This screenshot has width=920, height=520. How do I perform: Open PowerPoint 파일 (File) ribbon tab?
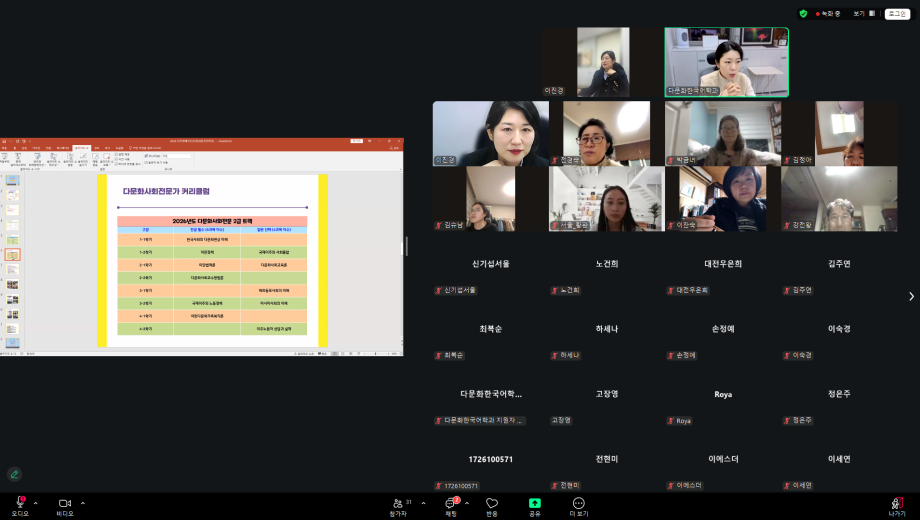[4, 148]
